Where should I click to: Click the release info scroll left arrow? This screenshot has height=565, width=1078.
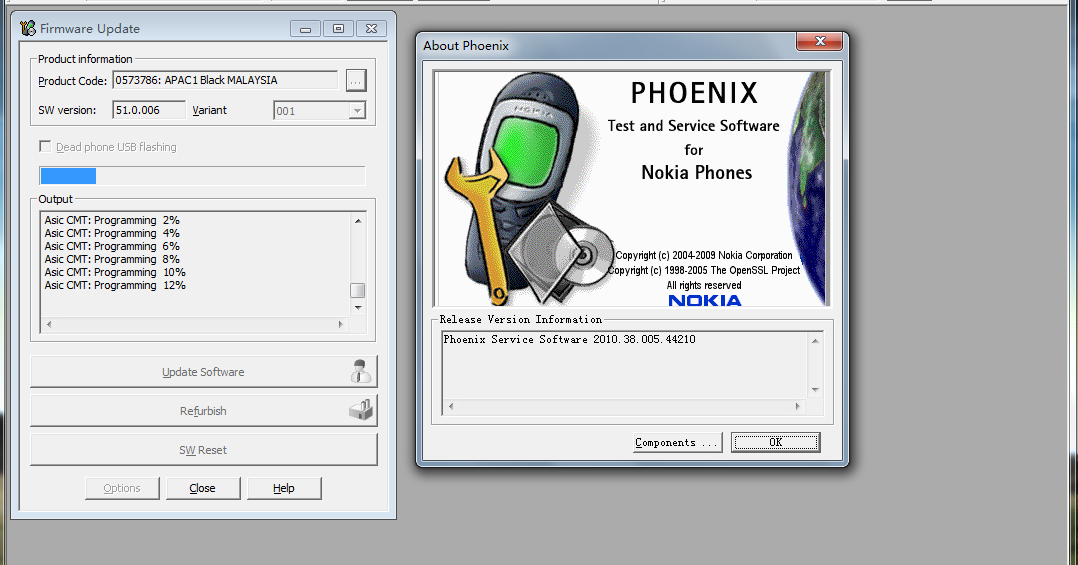tap(451, 406)
